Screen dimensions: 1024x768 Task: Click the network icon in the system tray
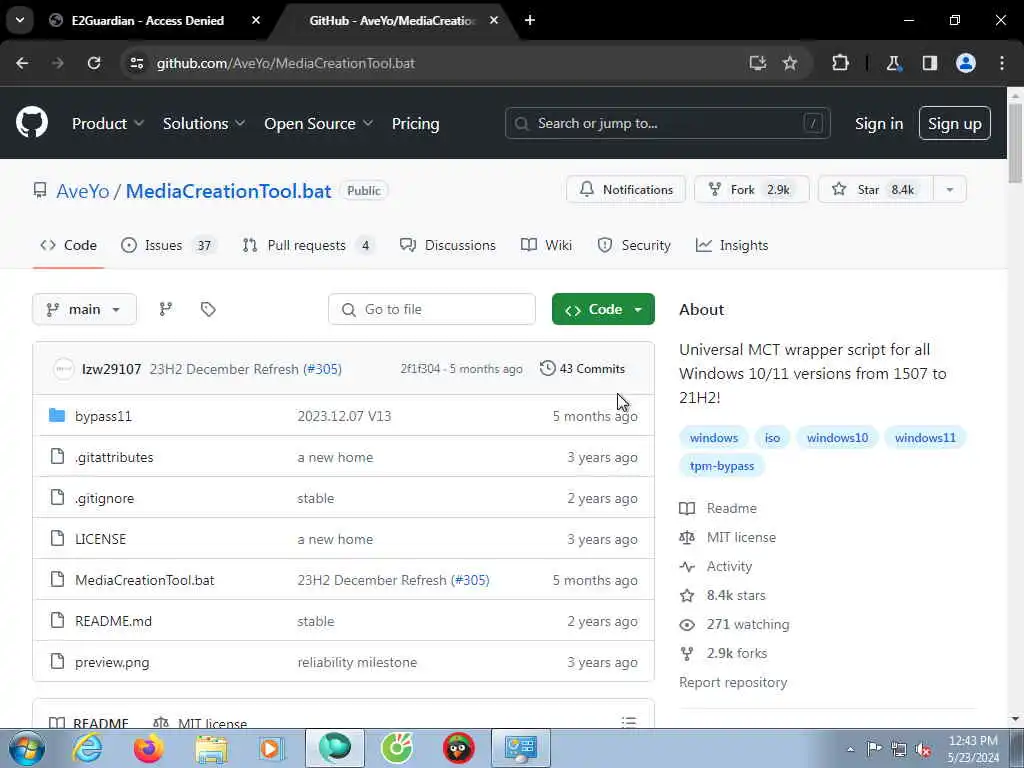[x=899, y=749]
